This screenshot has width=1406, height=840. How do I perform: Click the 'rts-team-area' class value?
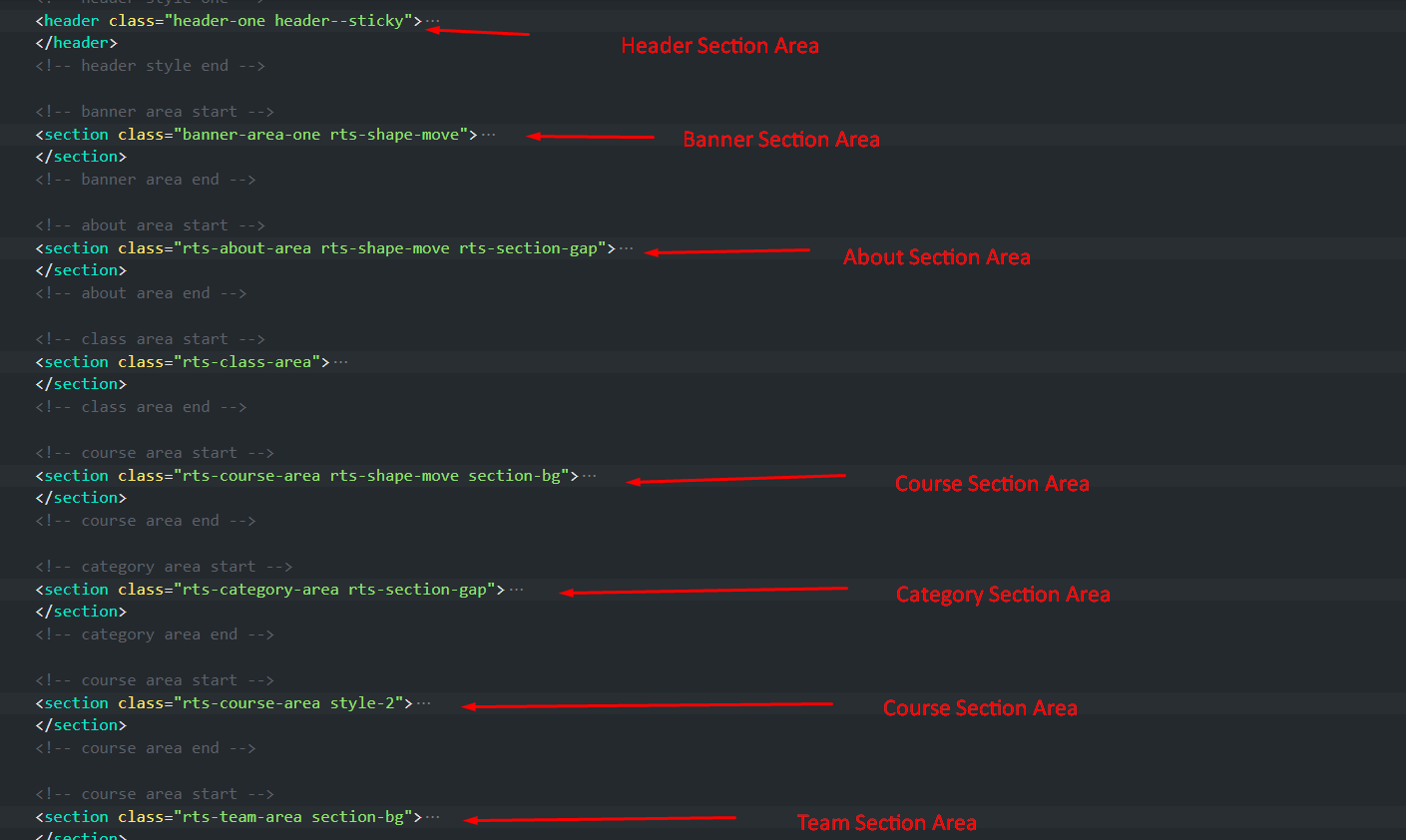tap(241, 817)
